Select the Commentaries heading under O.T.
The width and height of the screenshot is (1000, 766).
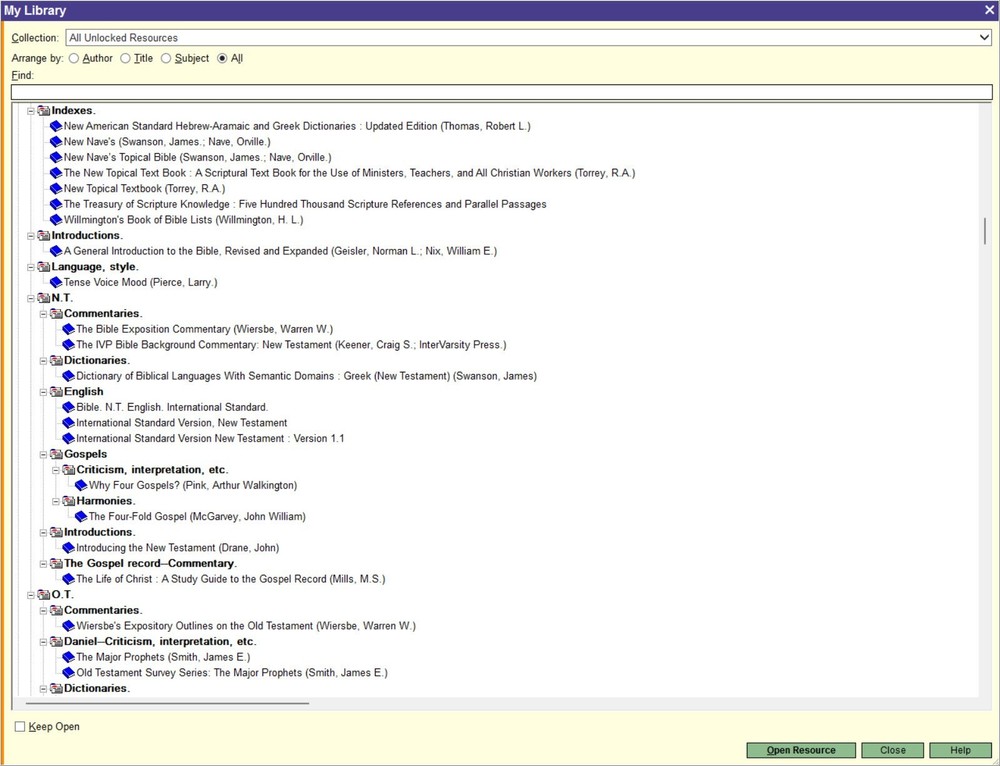coord(103,610)
